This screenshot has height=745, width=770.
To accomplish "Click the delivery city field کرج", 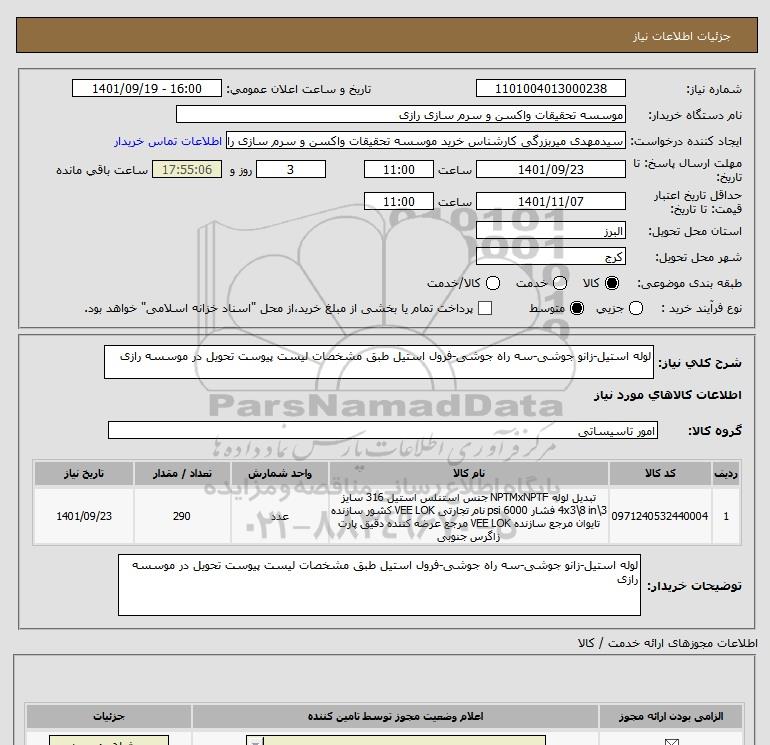I will coord(550,256).
